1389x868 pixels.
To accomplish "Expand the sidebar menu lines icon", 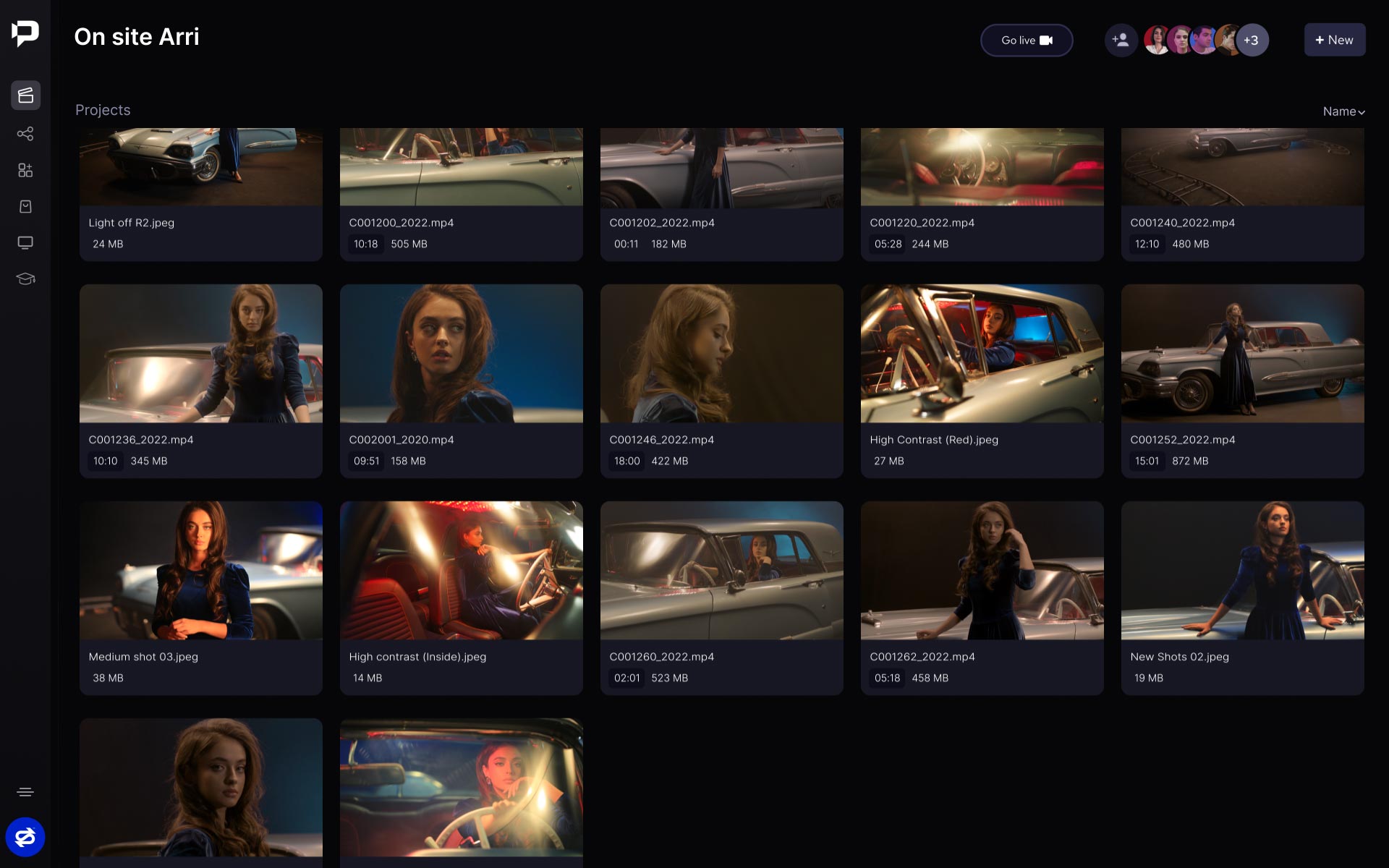I will tap(25, 792).
